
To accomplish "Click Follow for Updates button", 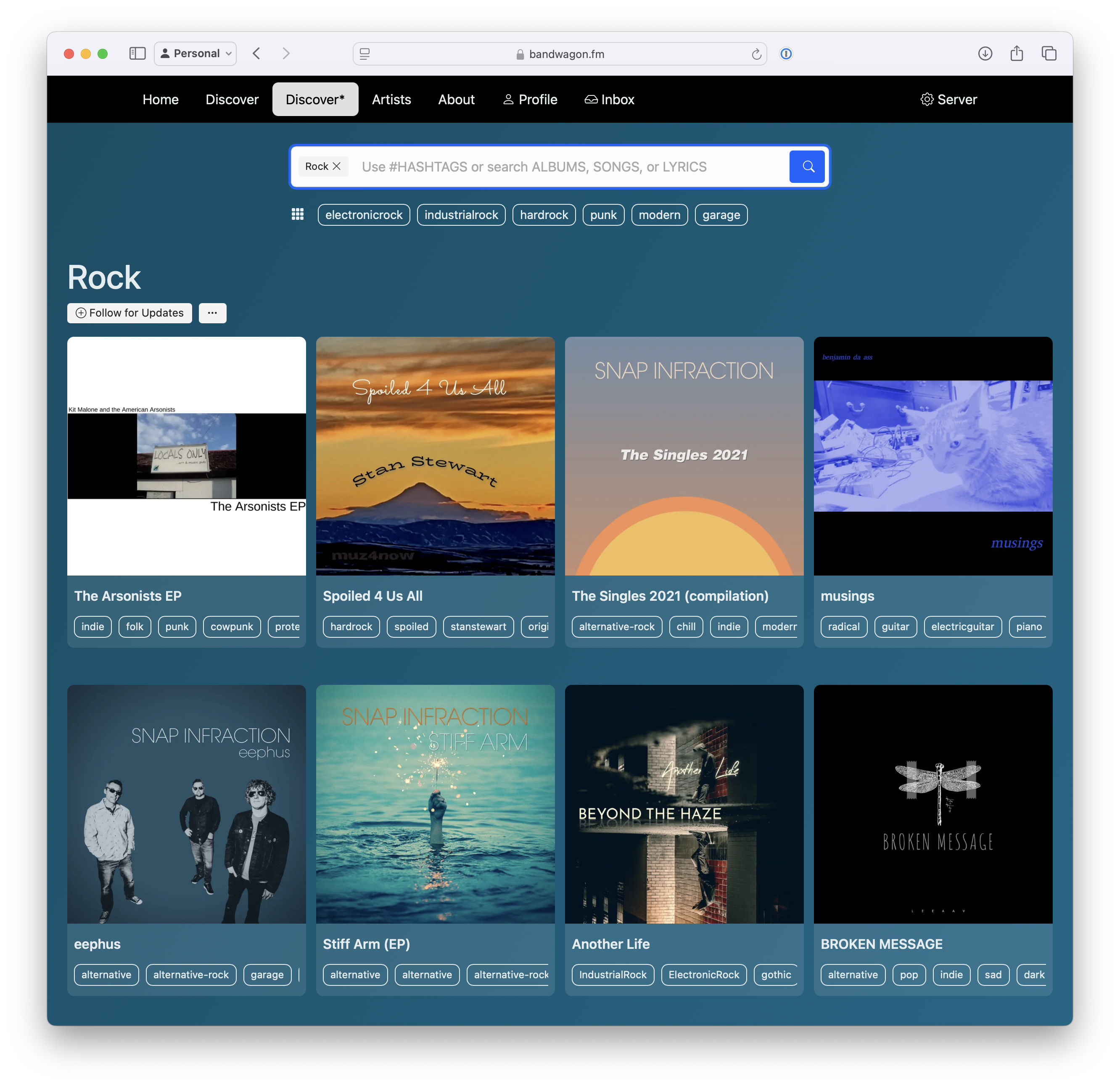I will [x=130, y=313].
